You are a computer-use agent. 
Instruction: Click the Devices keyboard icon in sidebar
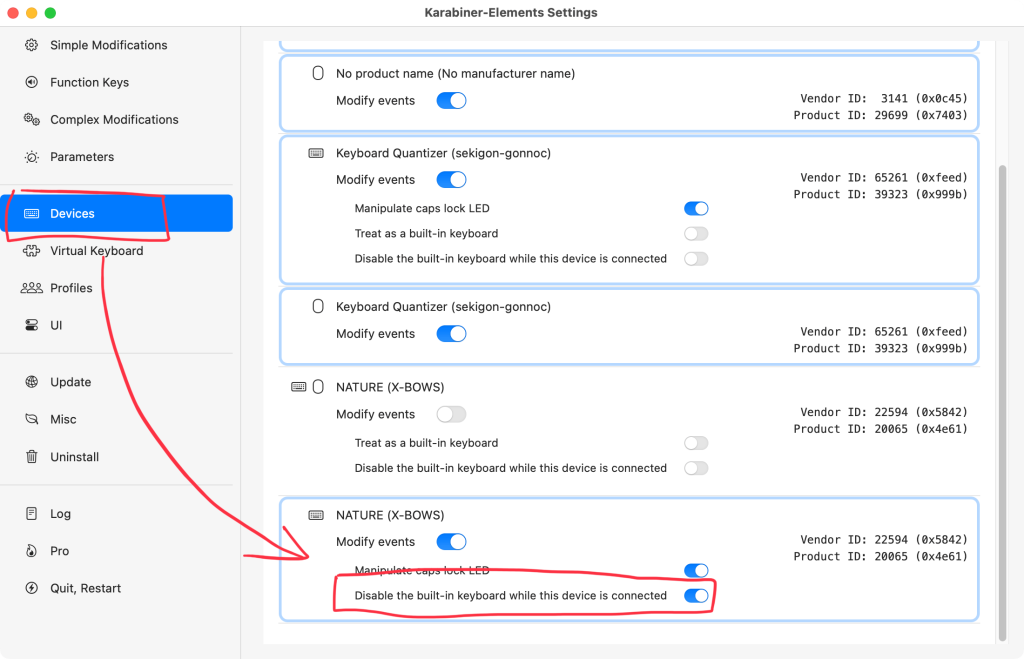pyautogui.click(x=31, y=214)
